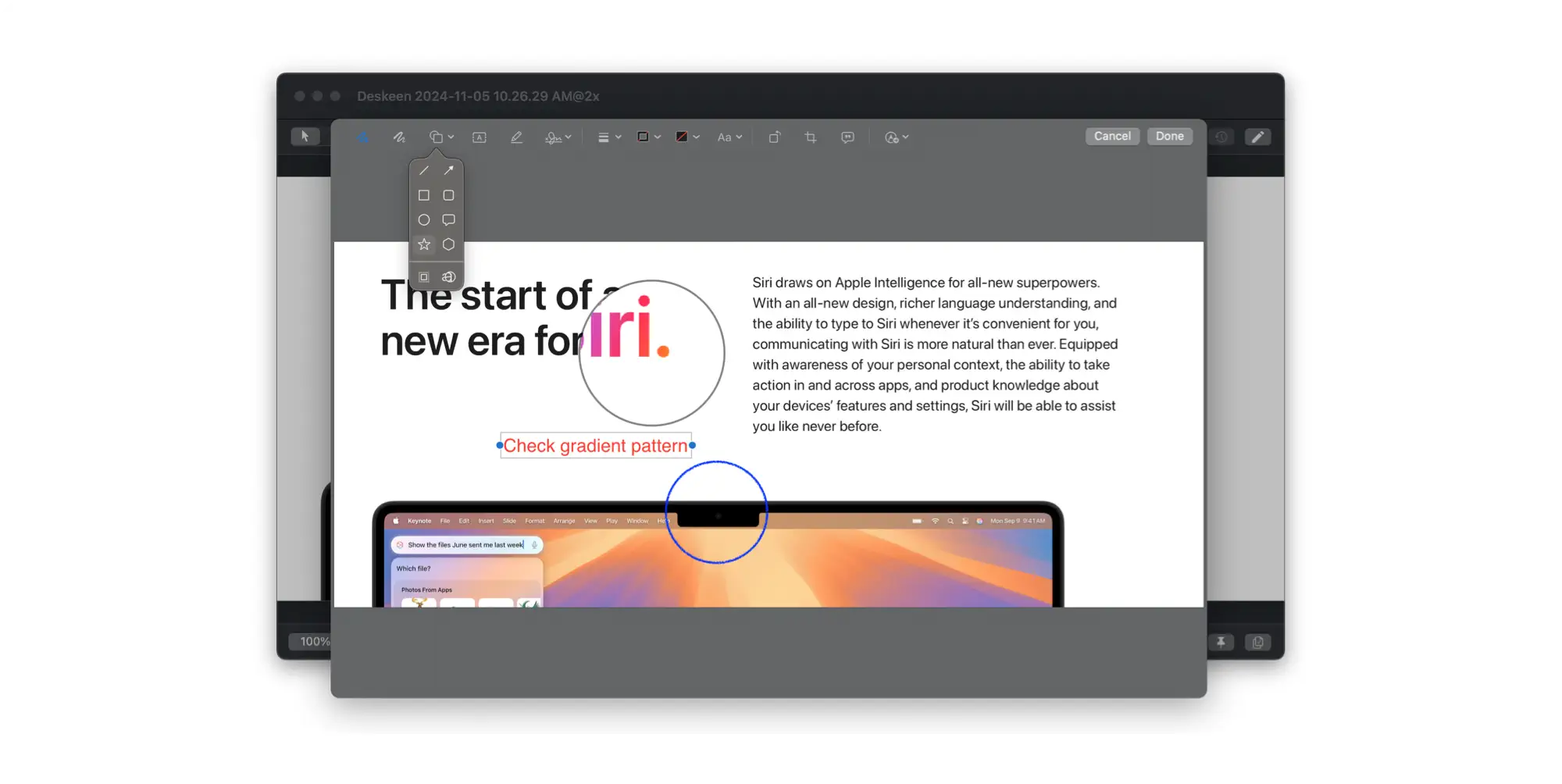Click the annotate circle icon at toolbar end
Viewport: 1562px width, 784px height.
click(892, 137)
